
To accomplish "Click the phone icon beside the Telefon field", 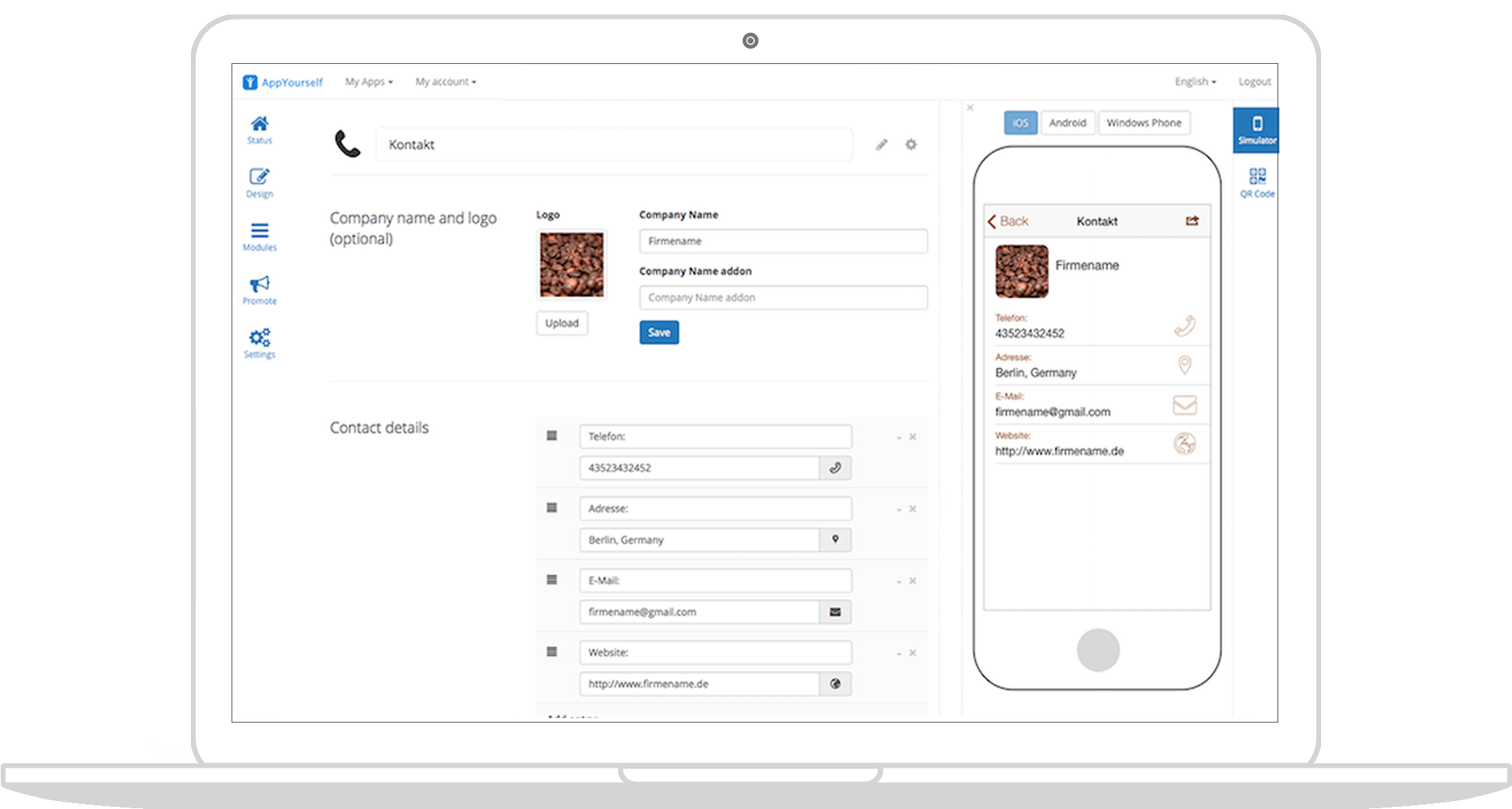I will point(835,468).
